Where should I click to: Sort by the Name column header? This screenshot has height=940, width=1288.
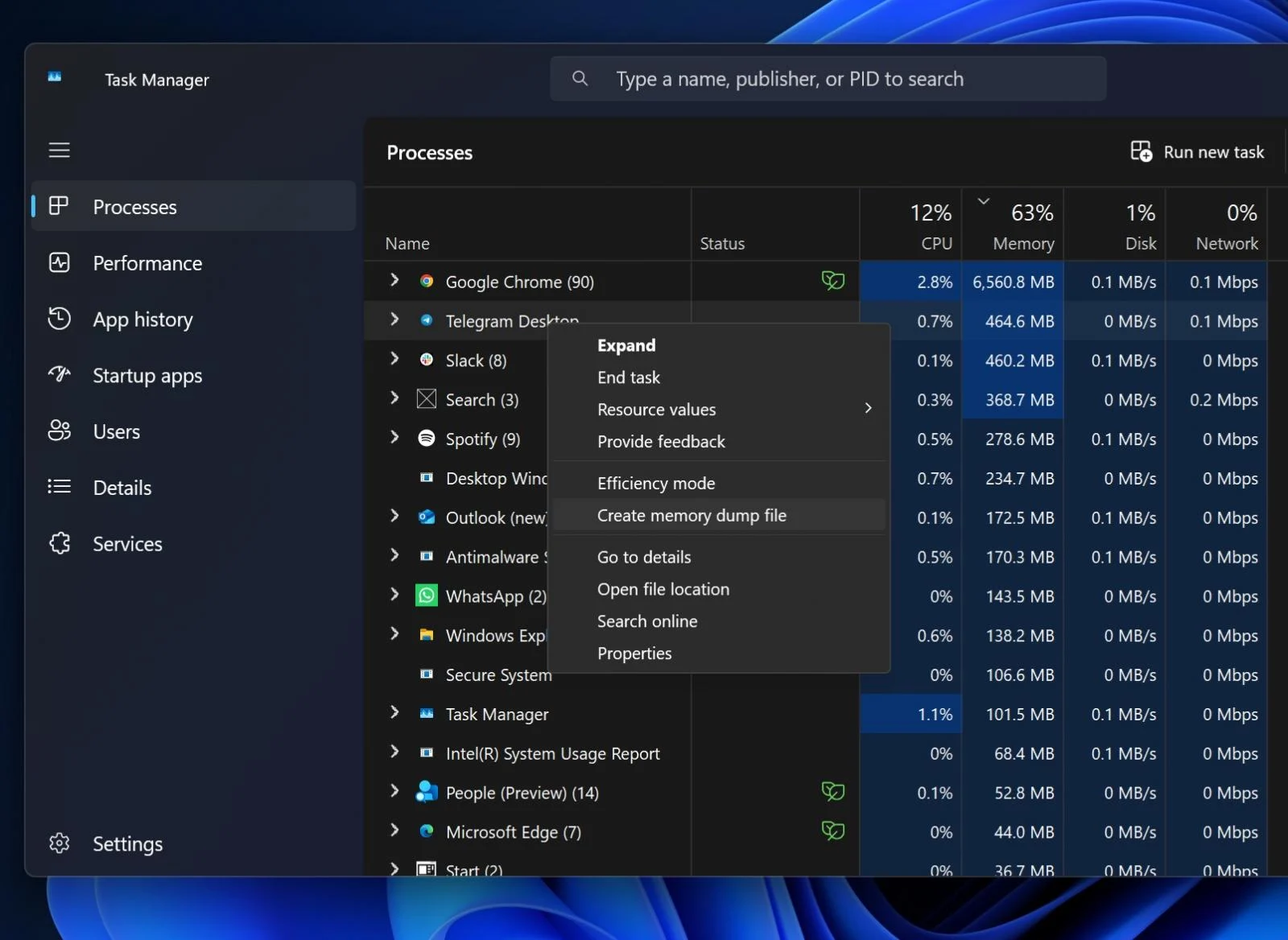coord(528,225)
